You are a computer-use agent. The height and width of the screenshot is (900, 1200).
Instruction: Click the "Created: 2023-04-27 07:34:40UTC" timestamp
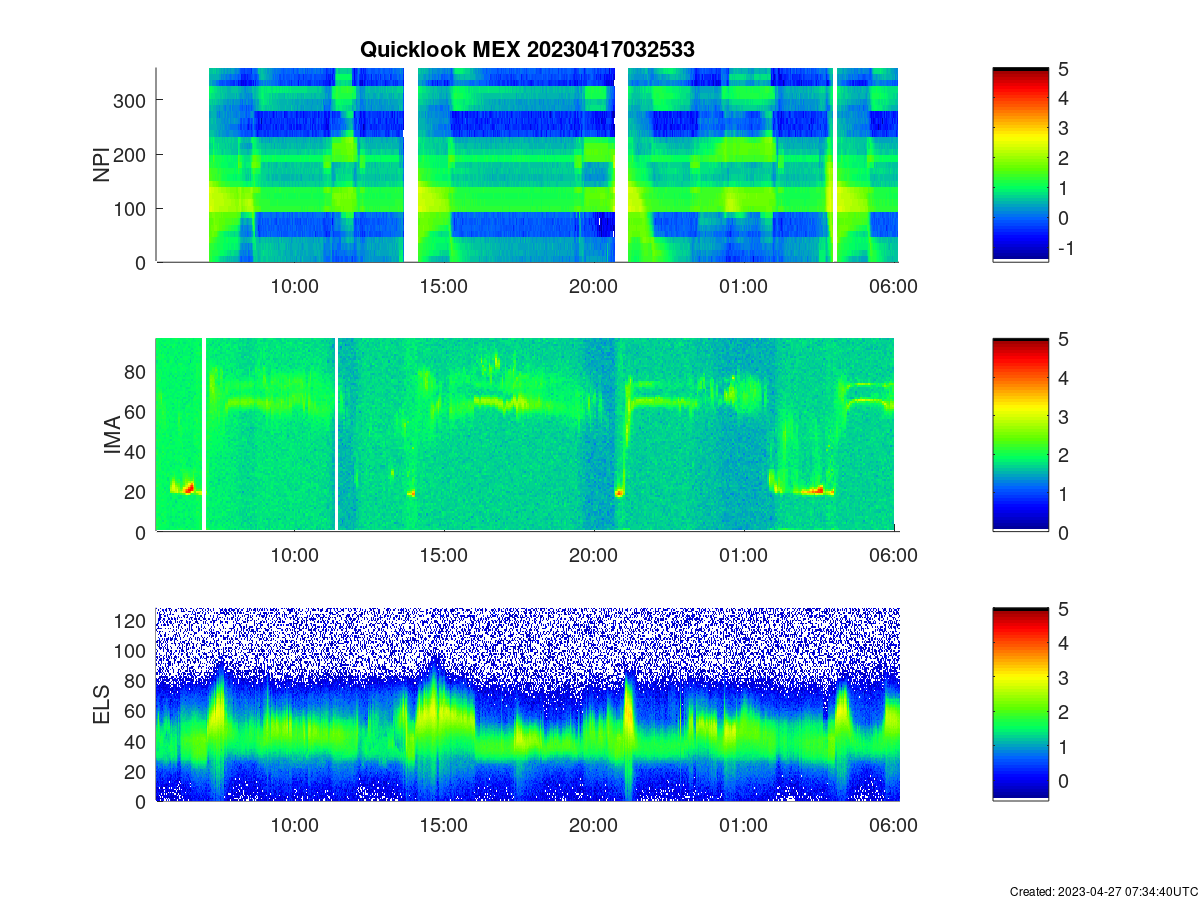tap(1103, 891)
